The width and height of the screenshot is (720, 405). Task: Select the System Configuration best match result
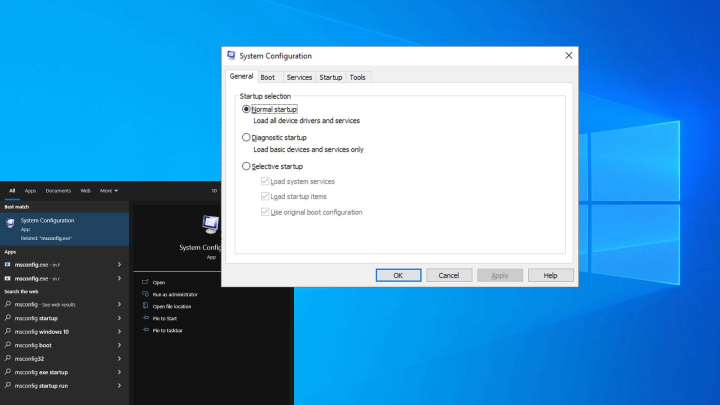[64, 229]
